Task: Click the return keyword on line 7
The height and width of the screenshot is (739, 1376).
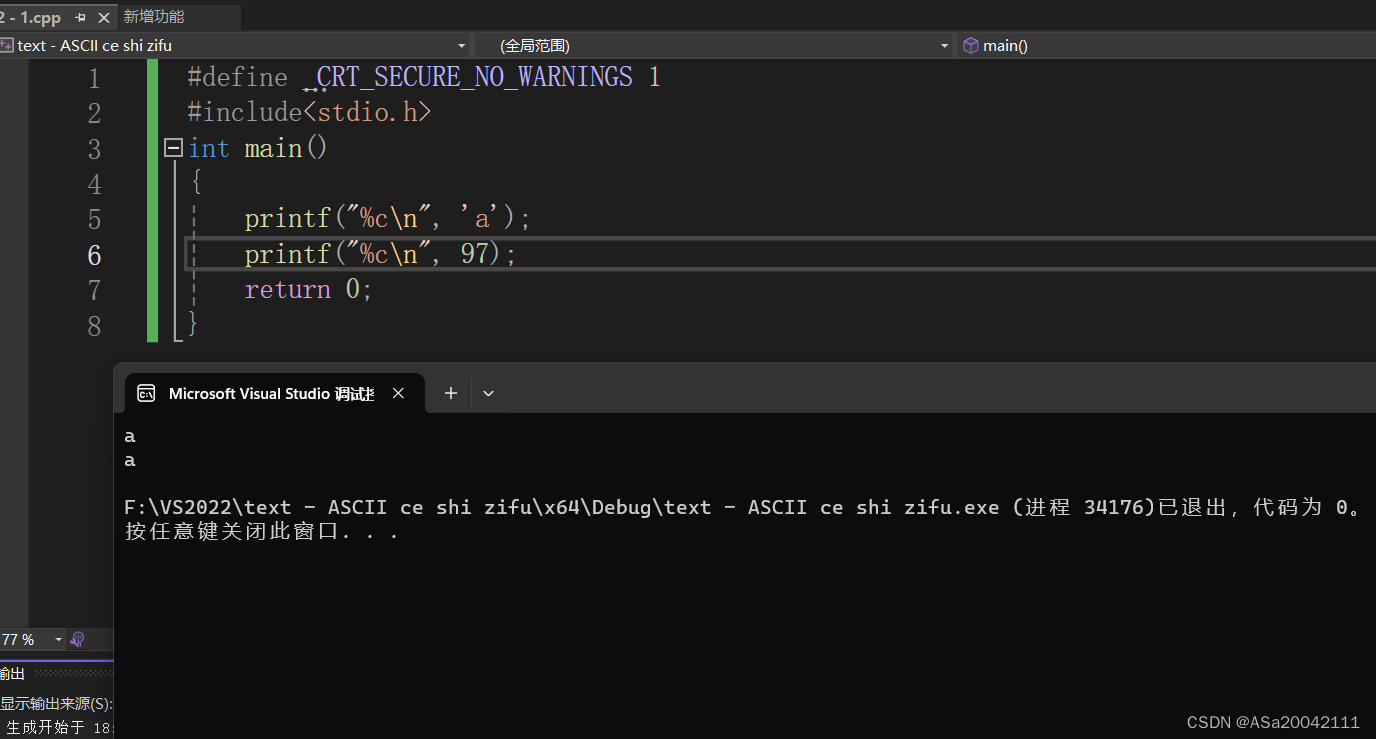Action: point(288,289)
